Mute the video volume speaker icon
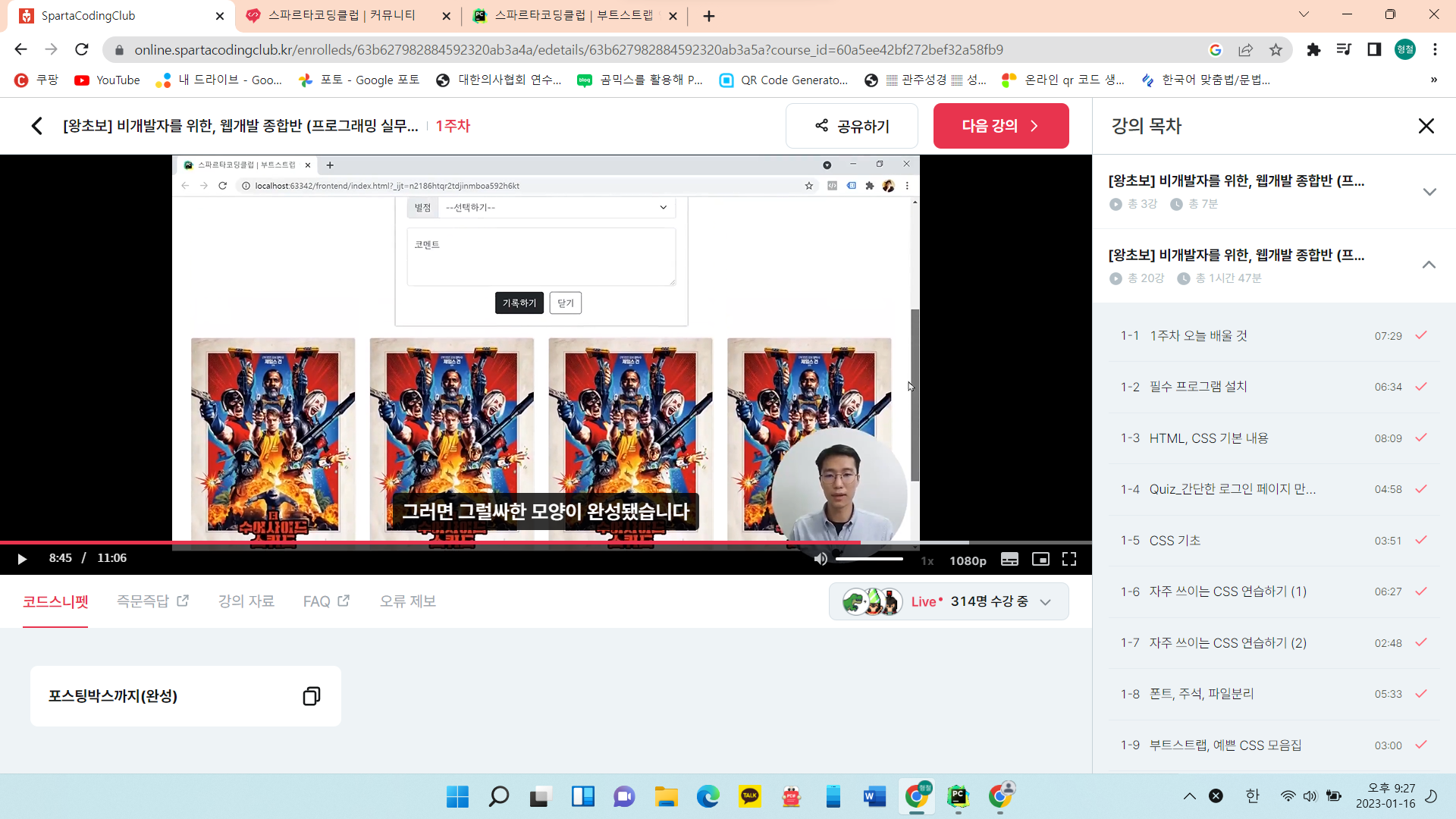 tap(821, 559)
